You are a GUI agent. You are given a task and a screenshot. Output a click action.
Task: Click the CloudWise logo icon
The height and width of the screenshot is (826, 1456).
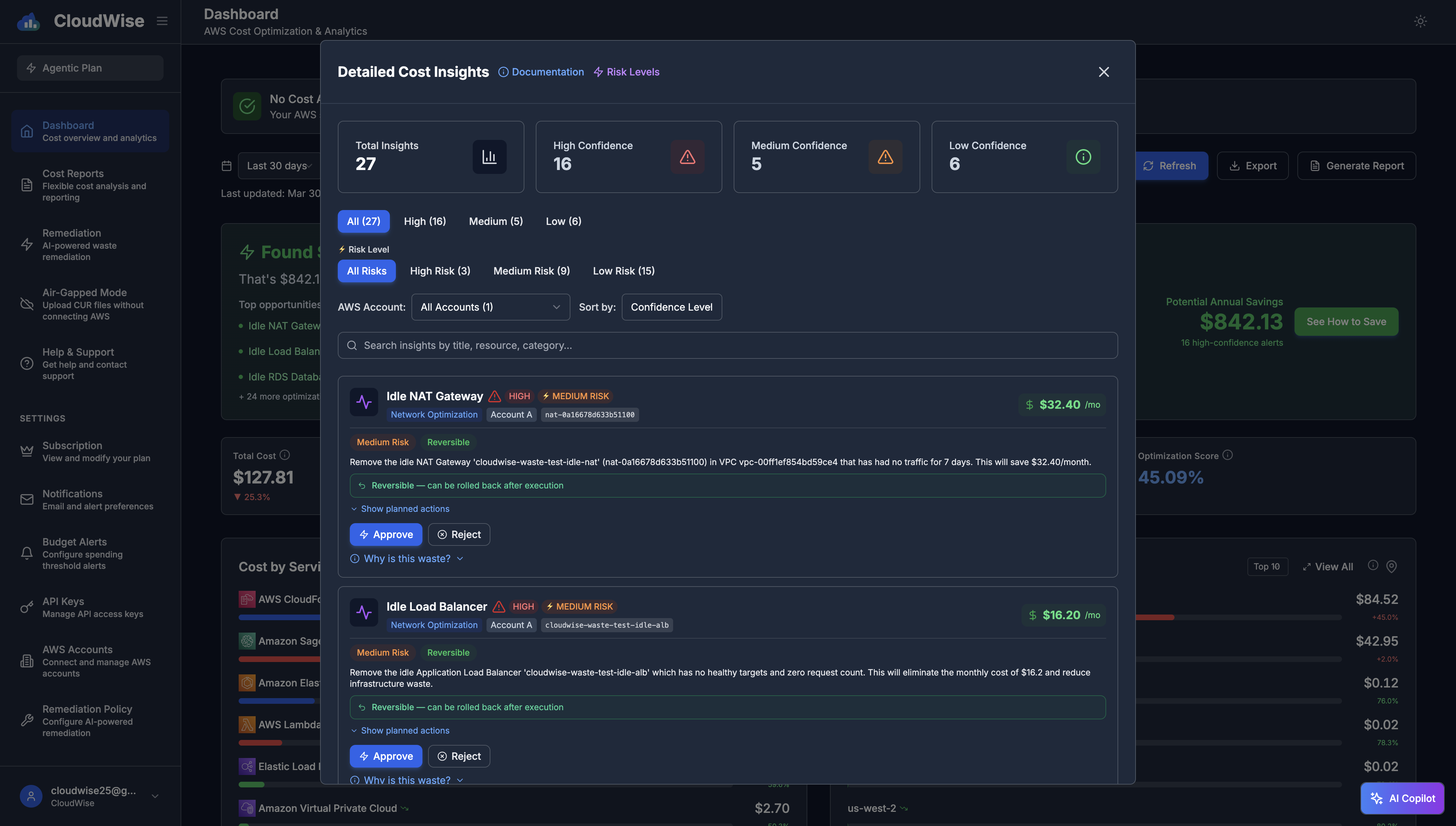coord(28,21)
